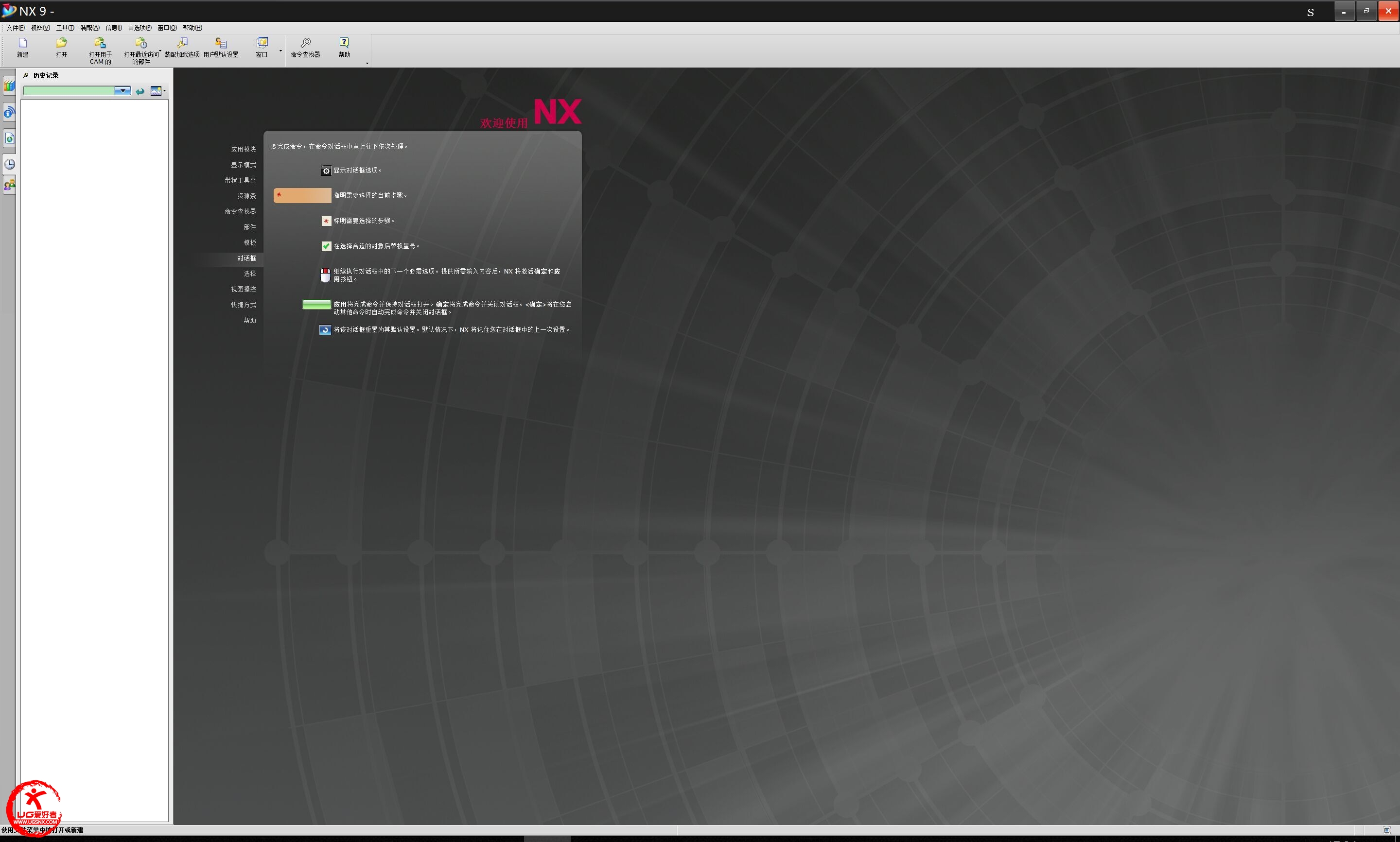Open the Roles people resource bar tab
The height and width of the screenshot is (842, 1400).
pyautogui.click(x=9, y=185)
